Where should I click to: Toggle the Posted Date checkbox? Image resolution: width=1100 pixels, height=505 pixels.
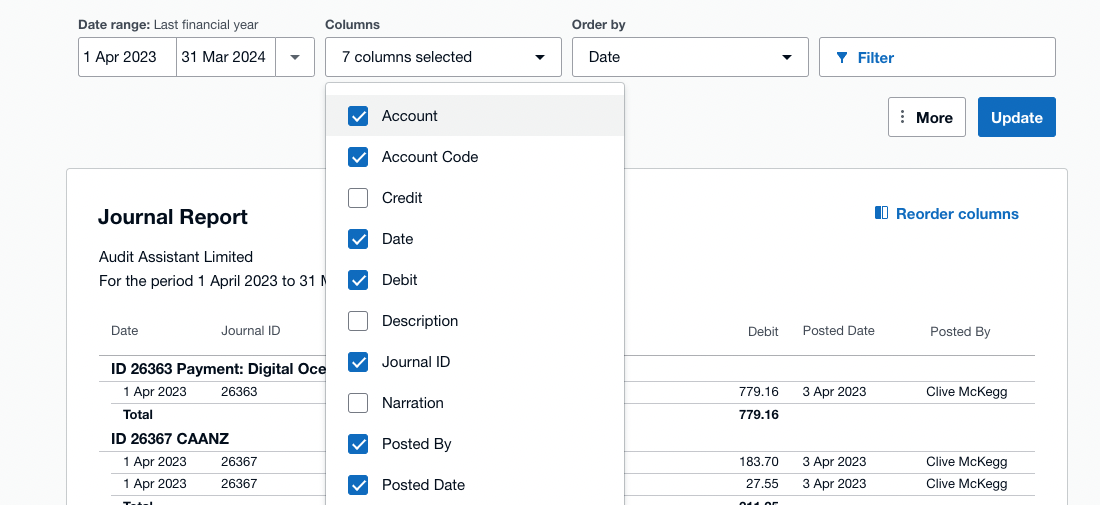pyautogui.click(x=358, y=485)
